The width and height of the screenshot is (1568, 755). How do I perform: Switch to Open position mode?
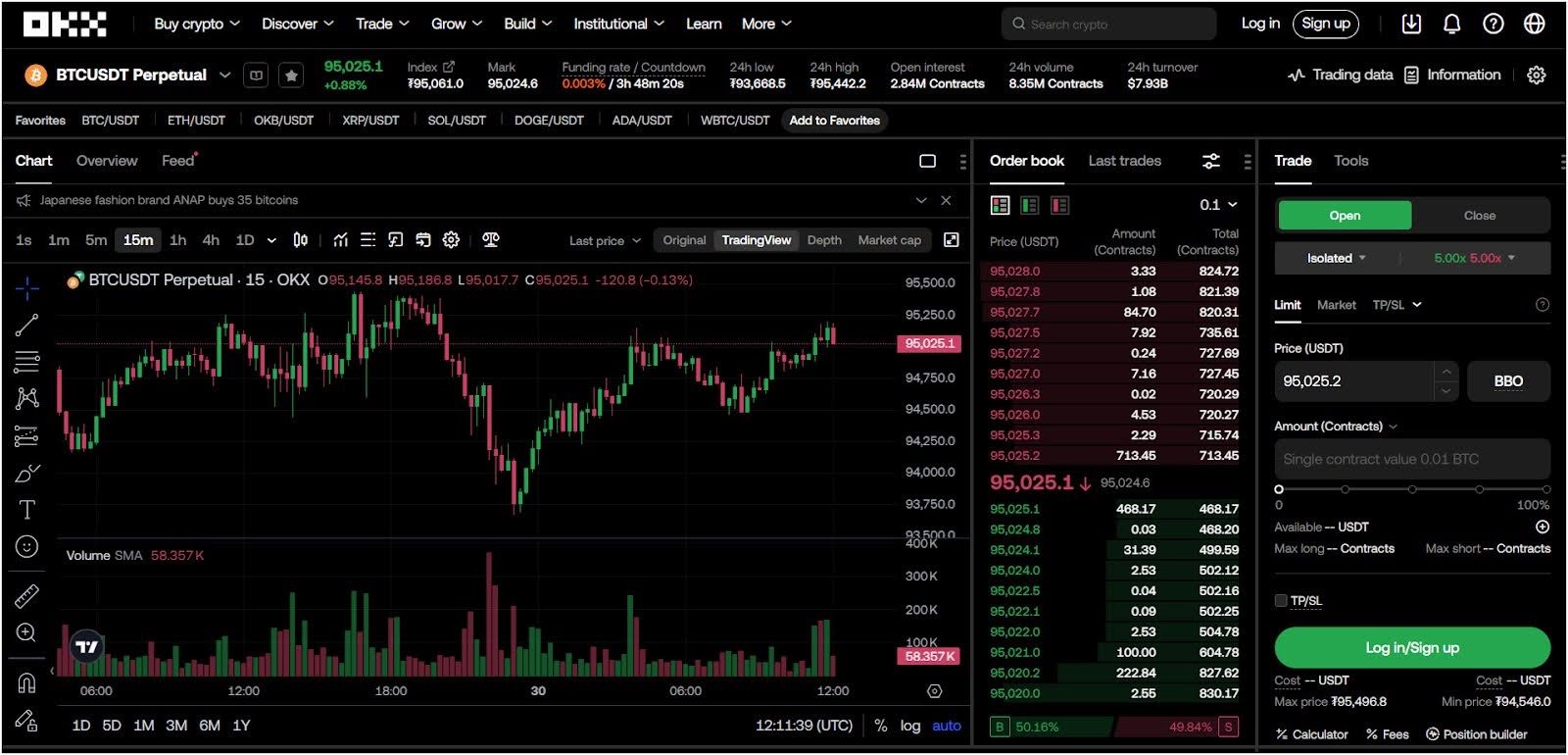tap(1345, 216)
